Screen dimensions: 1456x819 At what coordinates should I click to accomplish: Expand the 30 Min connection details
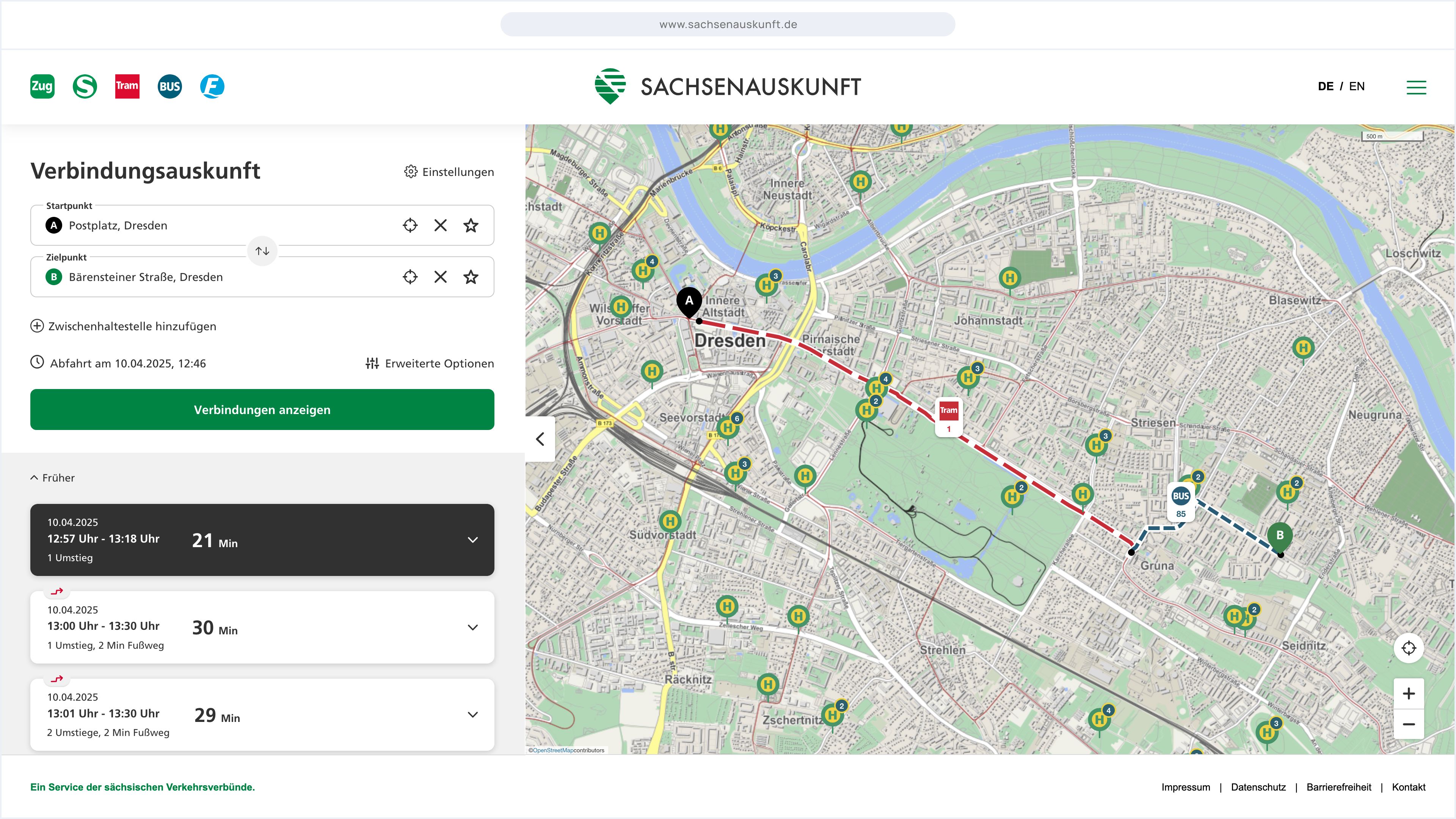tap(473, 628)
